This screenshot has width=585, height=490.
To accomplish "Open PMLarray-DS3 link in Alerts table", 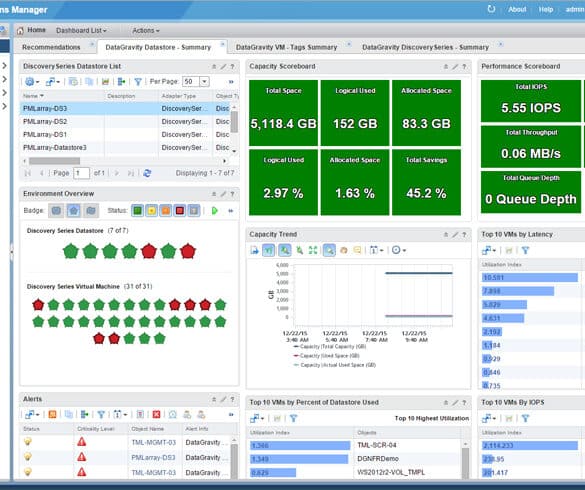I will click(x=153, y=458).
